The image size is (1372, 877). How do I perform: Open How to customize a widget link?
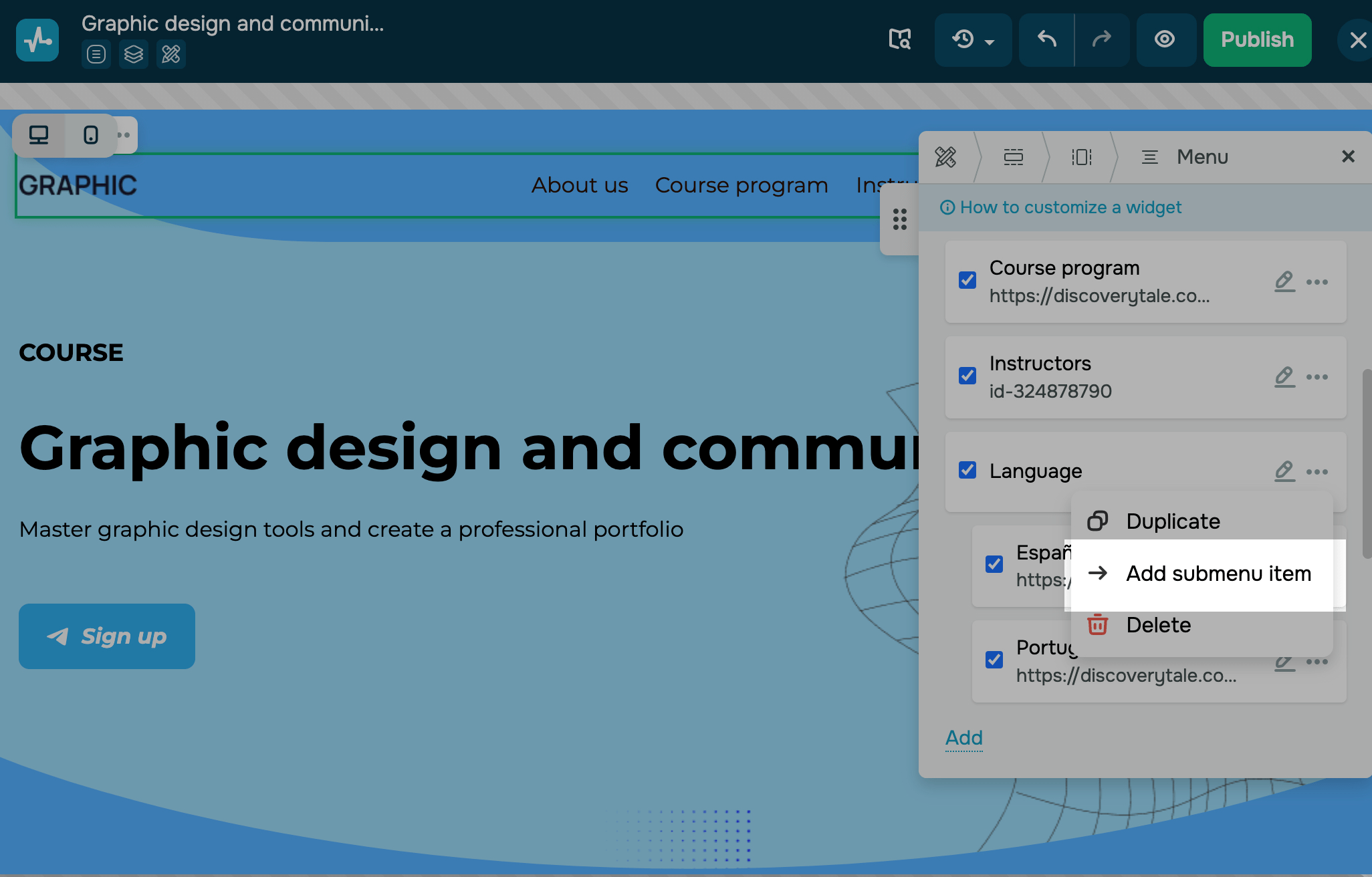click(1070, 207)
